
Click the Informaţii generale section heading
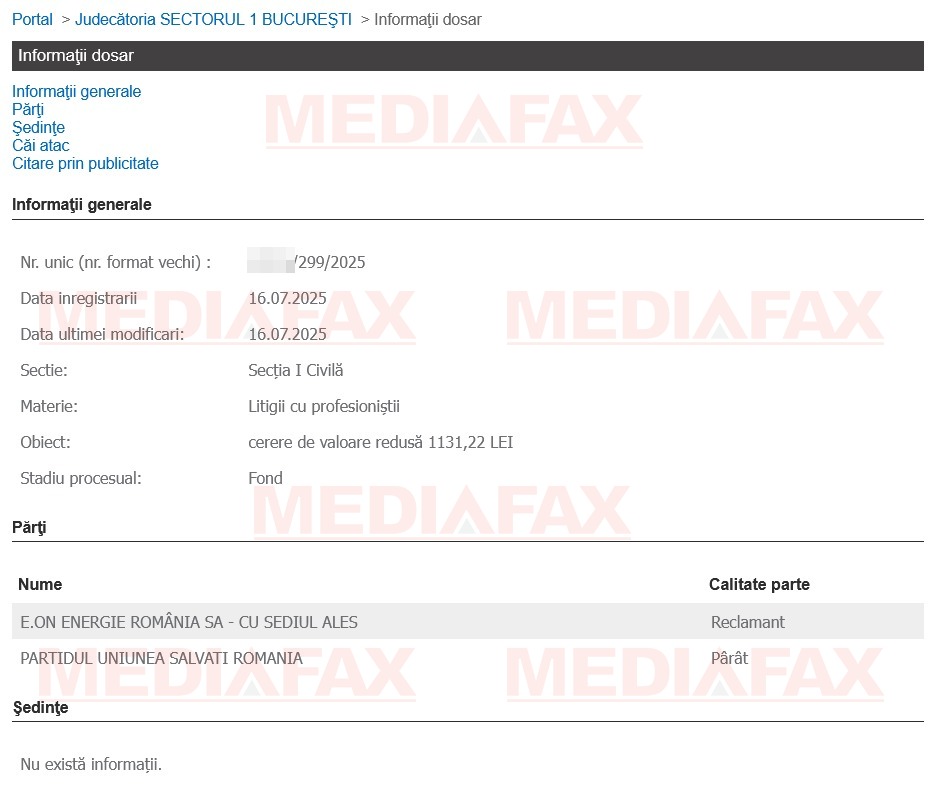[x=81, y=205]
